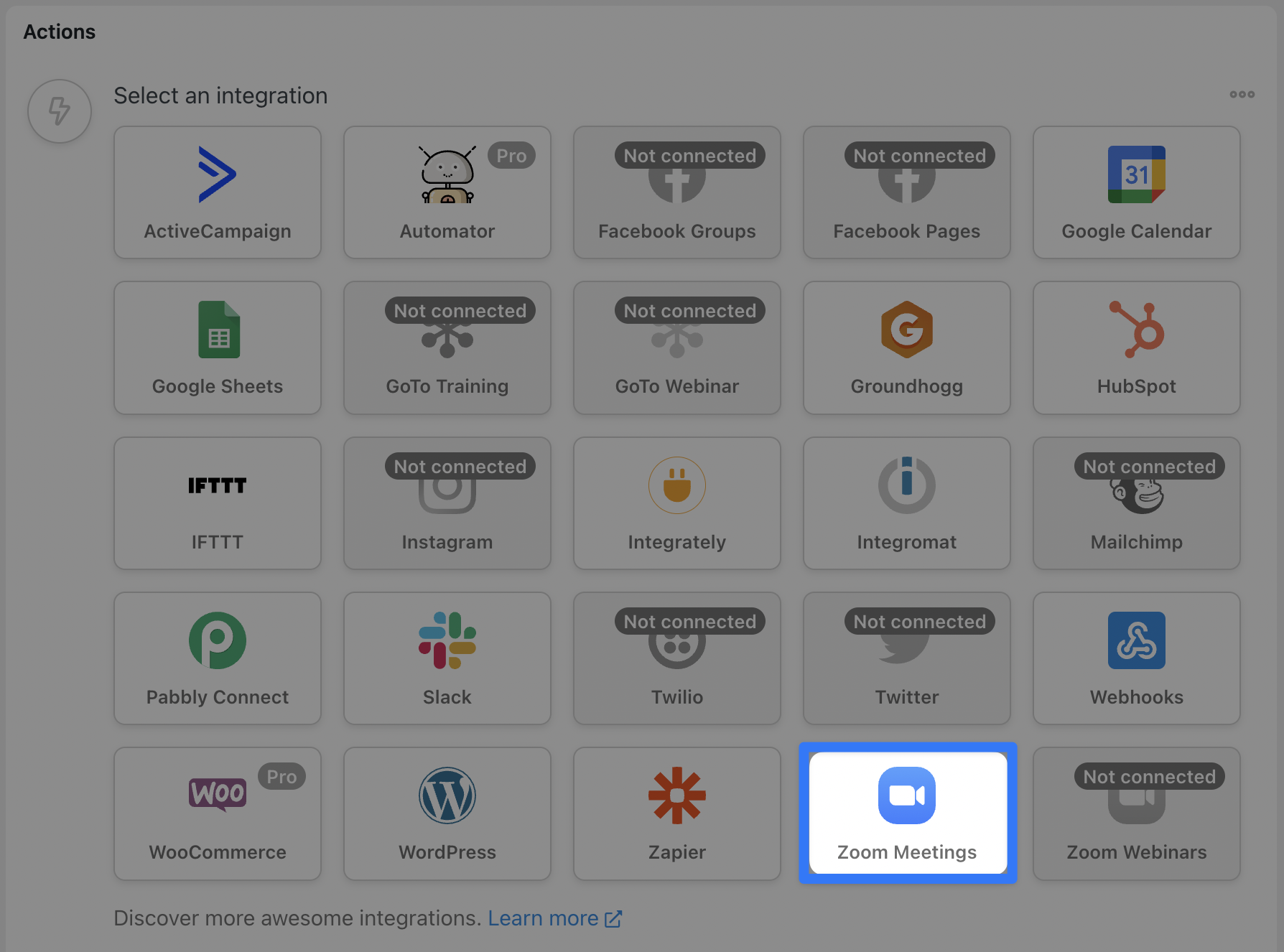Pick the HubSpot integration

coord(1137,347)
